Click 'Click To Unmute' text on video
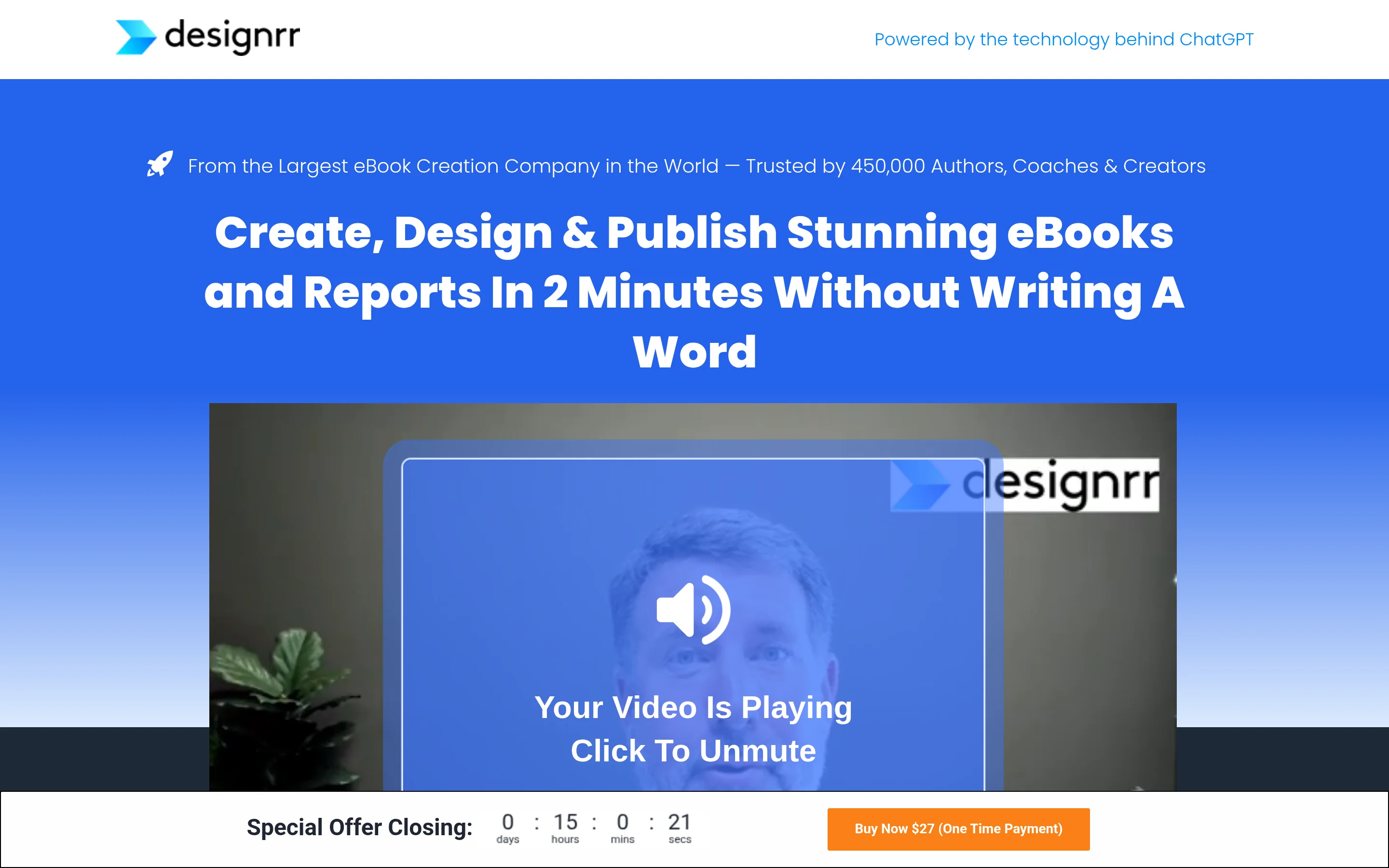Viewport: 1389px width, 868px height. (694, 751)
